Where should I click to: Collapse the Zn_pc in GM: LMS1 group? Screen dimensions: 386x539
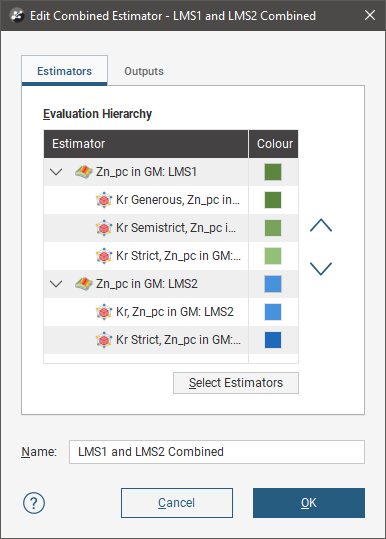tap(56, 172)
